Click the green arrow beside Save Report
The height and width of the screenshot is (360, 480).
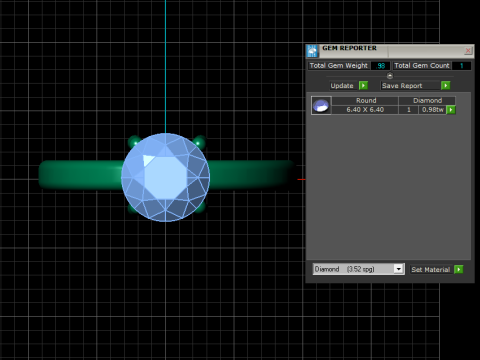(x=445, y=86)
